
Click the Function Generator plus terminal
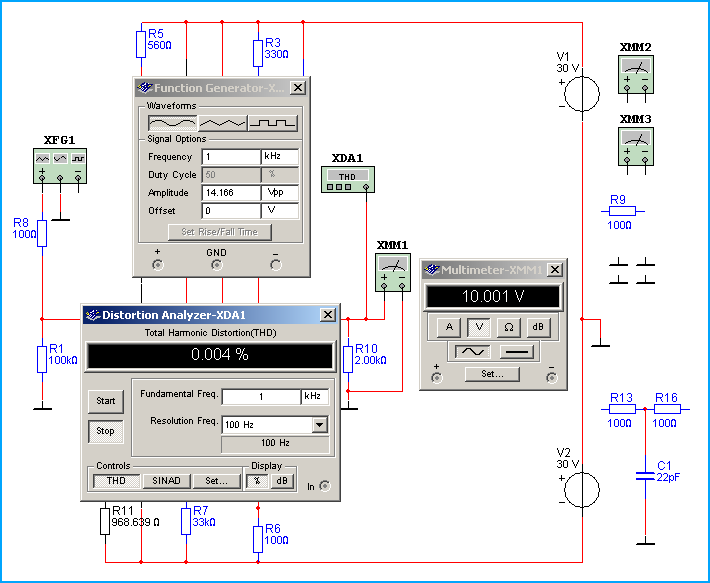tap(158, 265)
